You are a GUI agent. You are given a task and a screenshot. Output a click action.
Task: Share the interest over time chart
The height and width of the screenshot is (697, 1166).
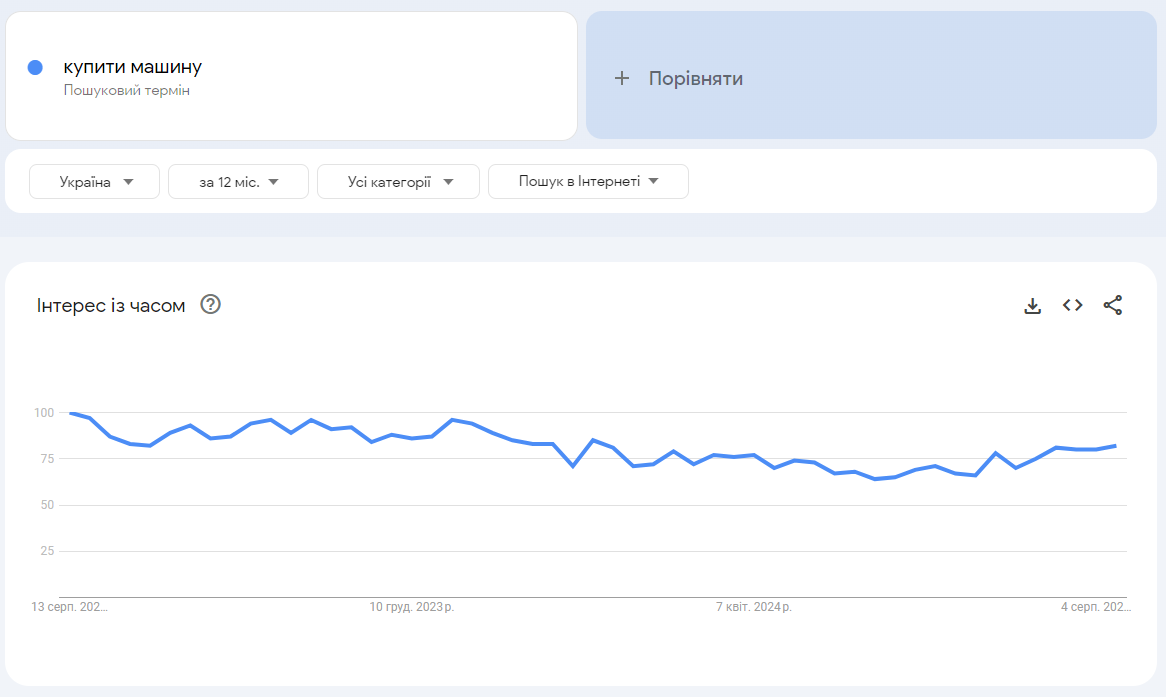1112,305
